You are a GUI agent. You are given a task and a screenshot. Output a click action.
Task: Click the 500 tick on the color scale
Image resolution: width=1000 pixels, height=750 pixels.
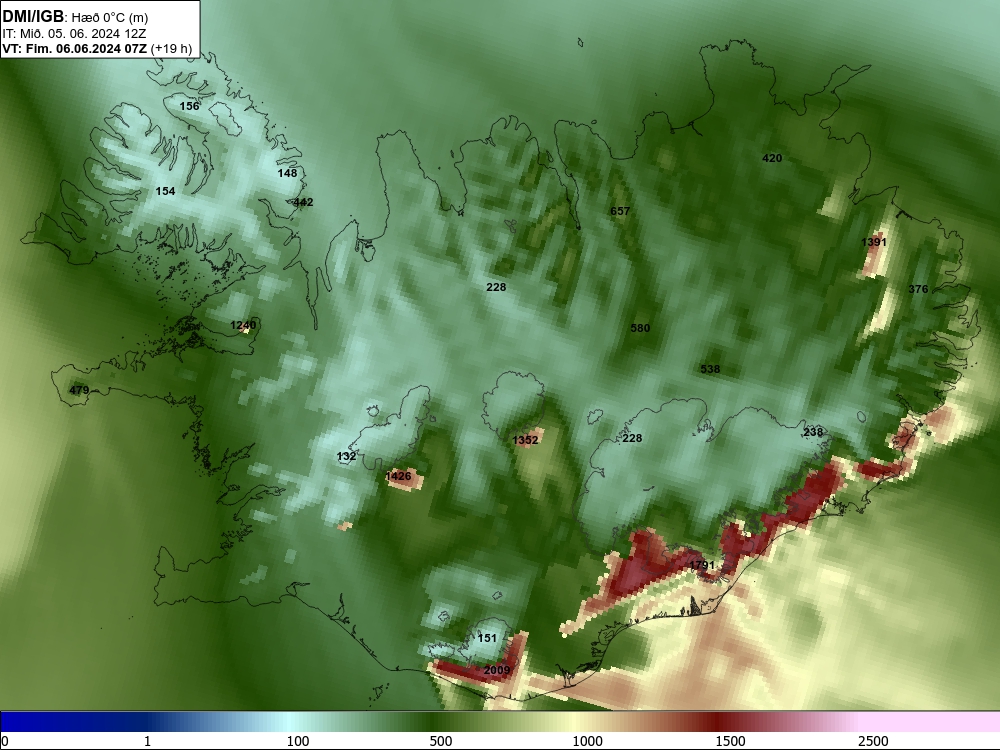[x=441, y=741]
